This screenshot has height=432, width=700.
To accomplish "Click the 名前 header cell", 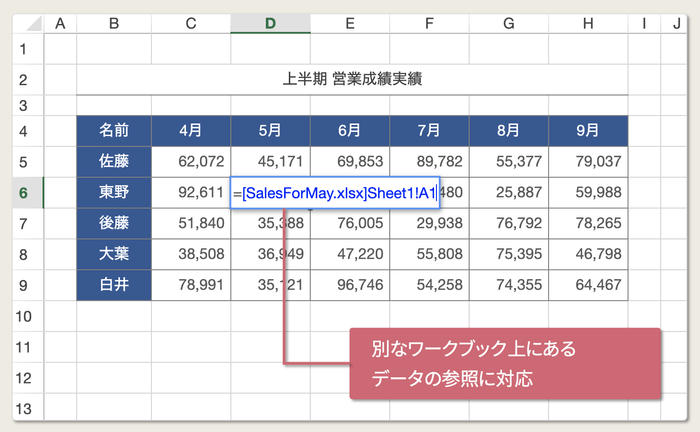I will click(114, 131).
